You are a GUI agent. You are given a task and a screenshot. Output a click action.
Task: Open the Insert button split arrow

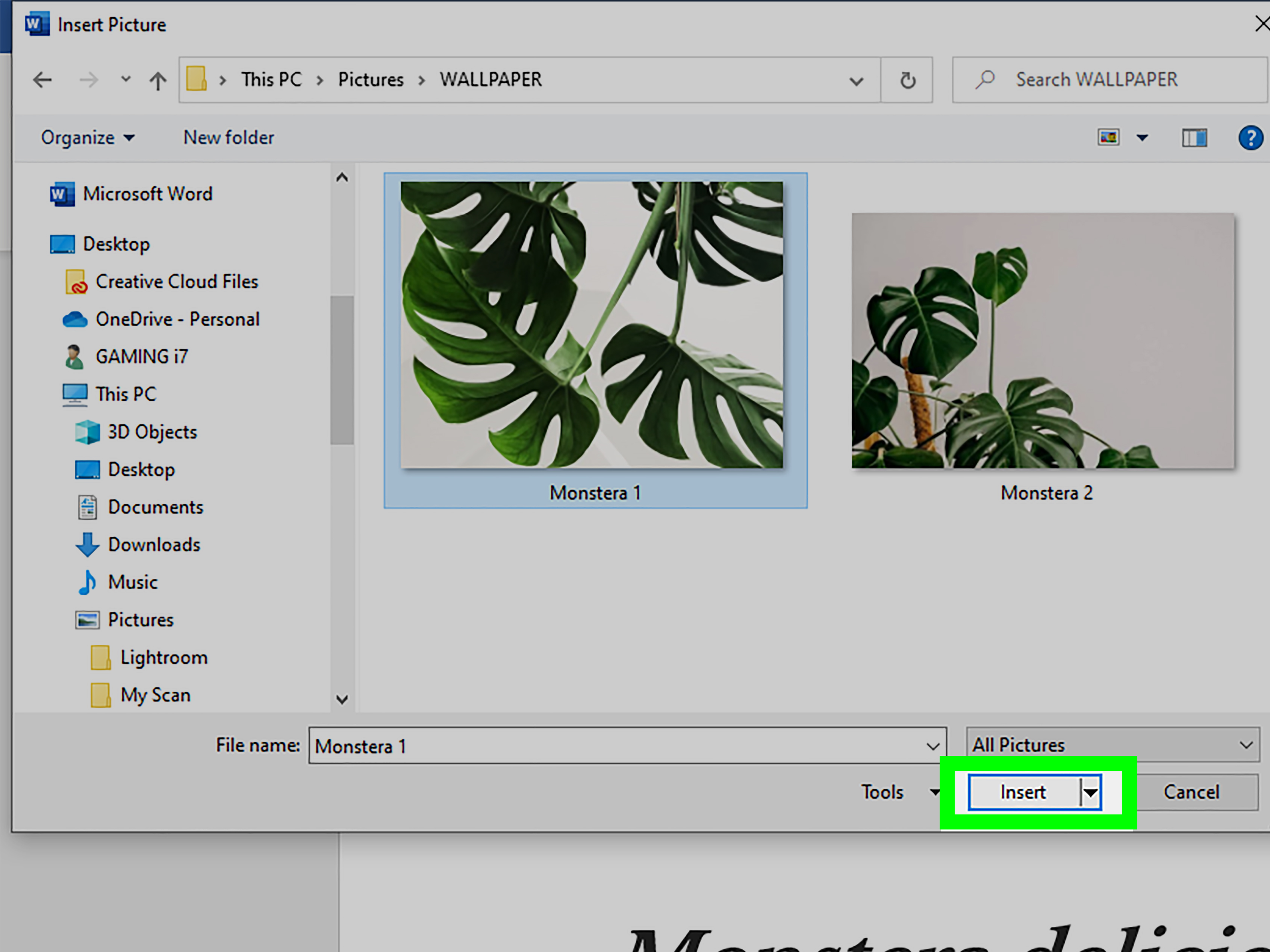[1090, 792]
